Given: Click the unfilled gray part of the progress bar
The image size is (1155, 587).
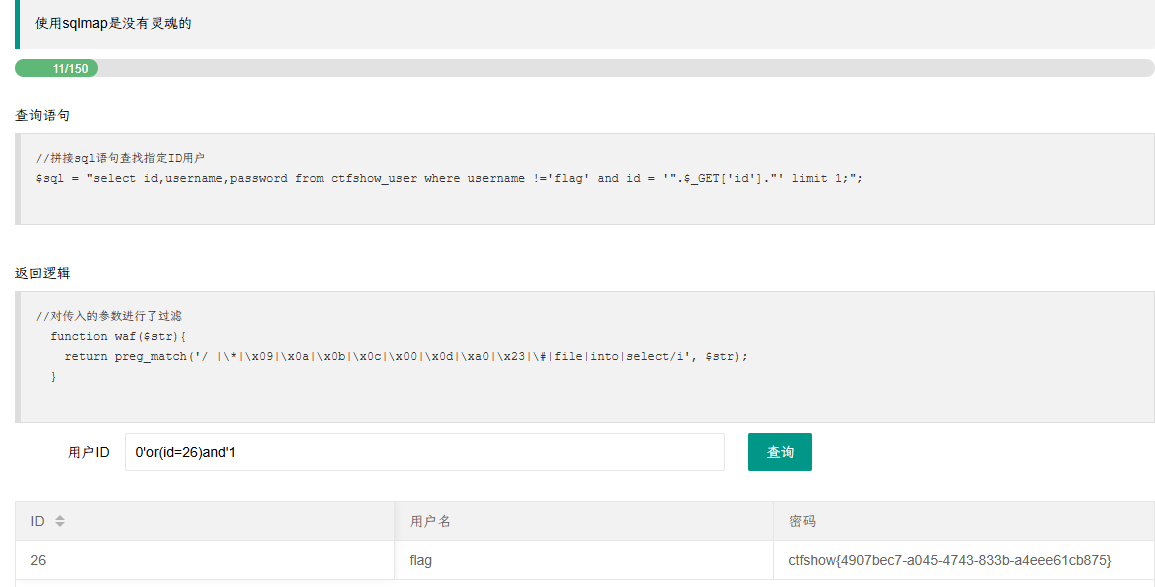Looking at the screenshot, I should (x=625, y=68).
